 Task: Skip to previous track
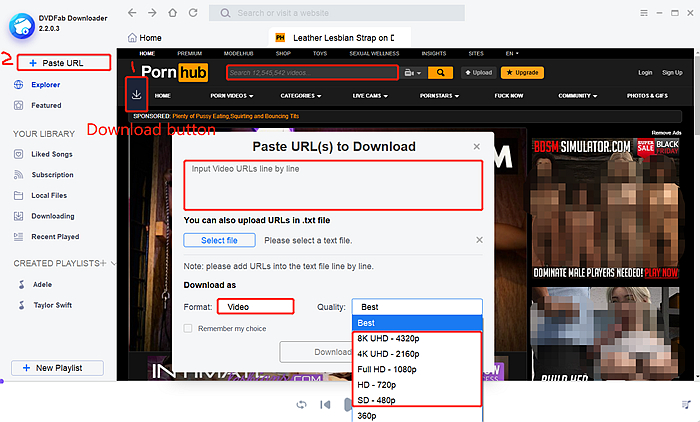(x=325, y=405)
